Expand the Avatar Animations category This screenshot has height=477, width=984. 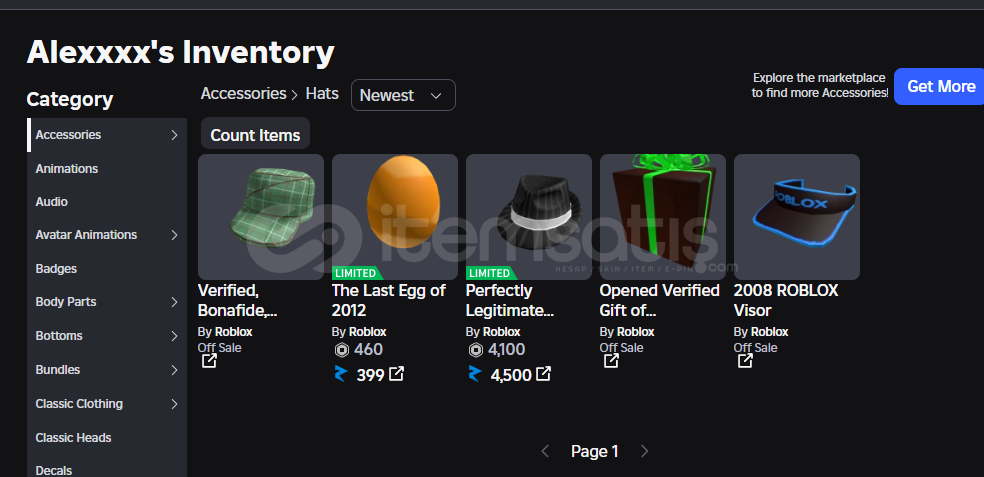click(174, 235)
